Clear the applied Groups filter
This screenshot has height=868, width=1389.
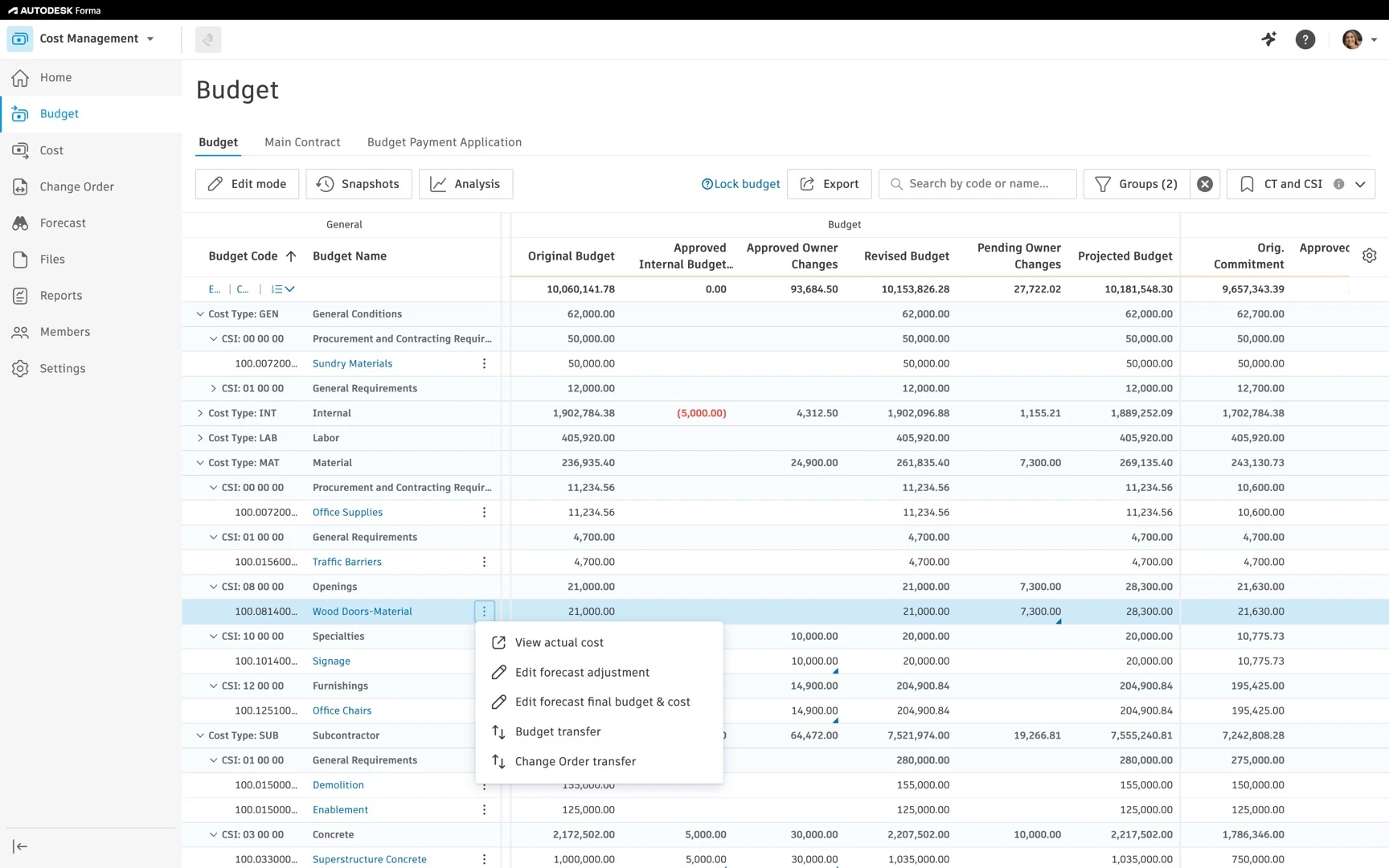pos(1205,184)
